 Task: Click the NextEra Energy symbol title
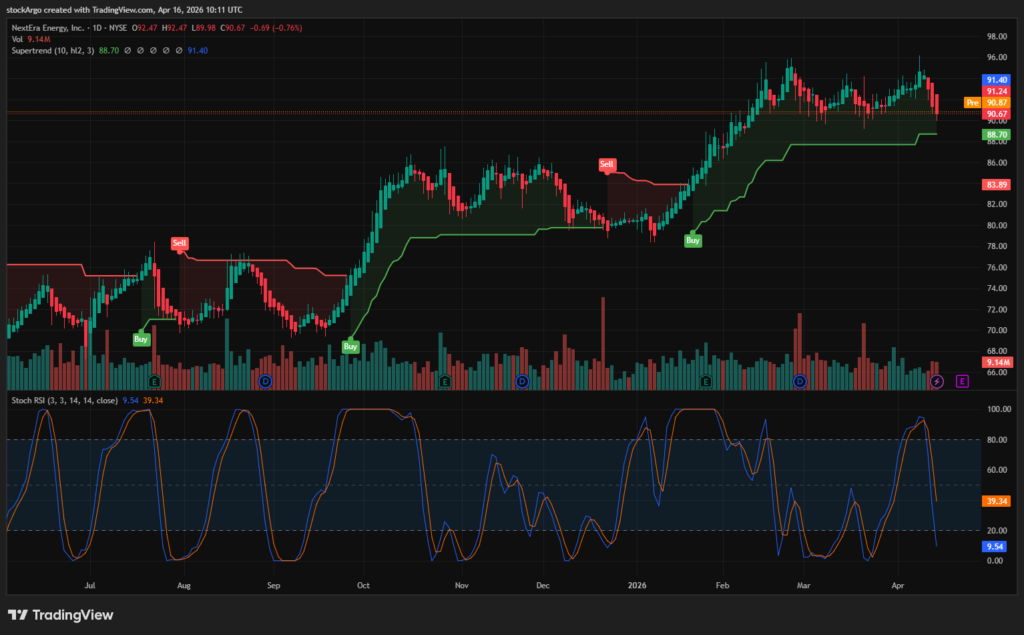click(x=55, y=28)
